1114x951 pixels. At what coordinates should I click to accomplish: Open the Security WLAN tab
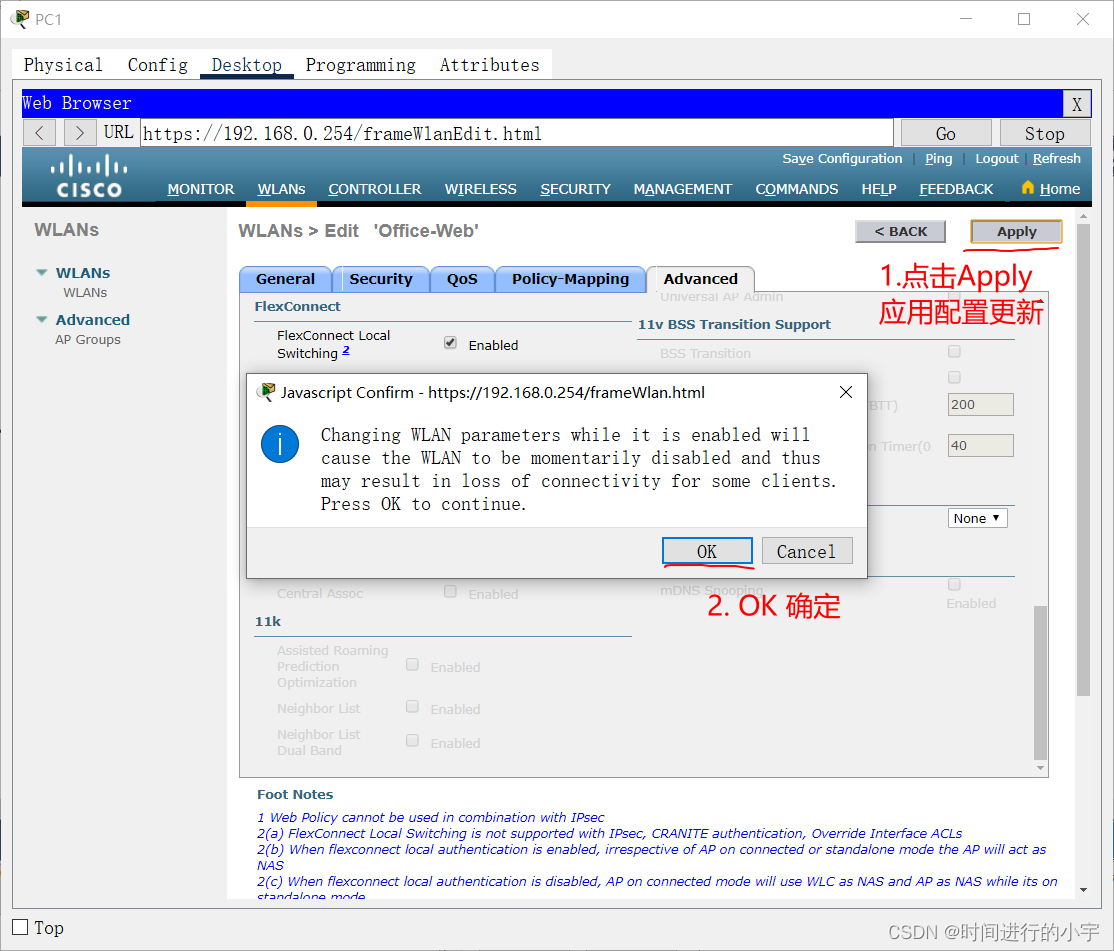click(x=381, y=279)
